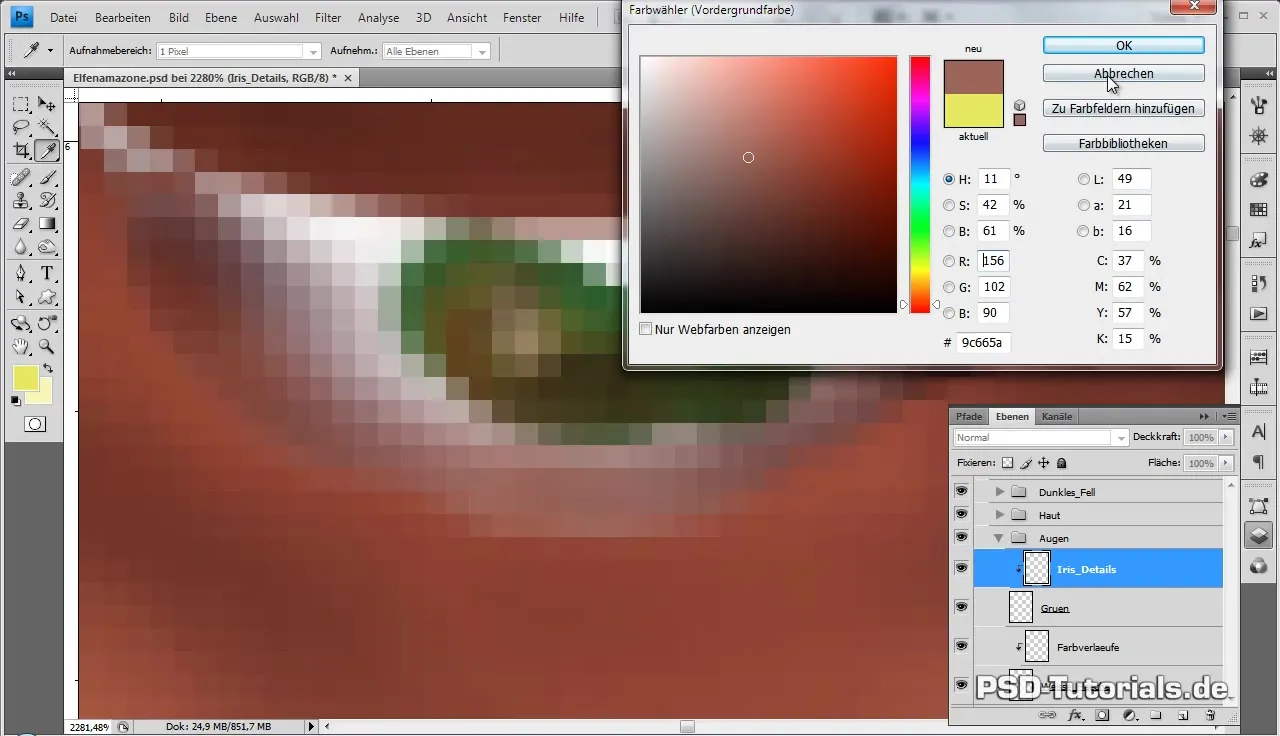Create a new group folder
Viewport: 1280px width, 736px height.
(1155, 715)
